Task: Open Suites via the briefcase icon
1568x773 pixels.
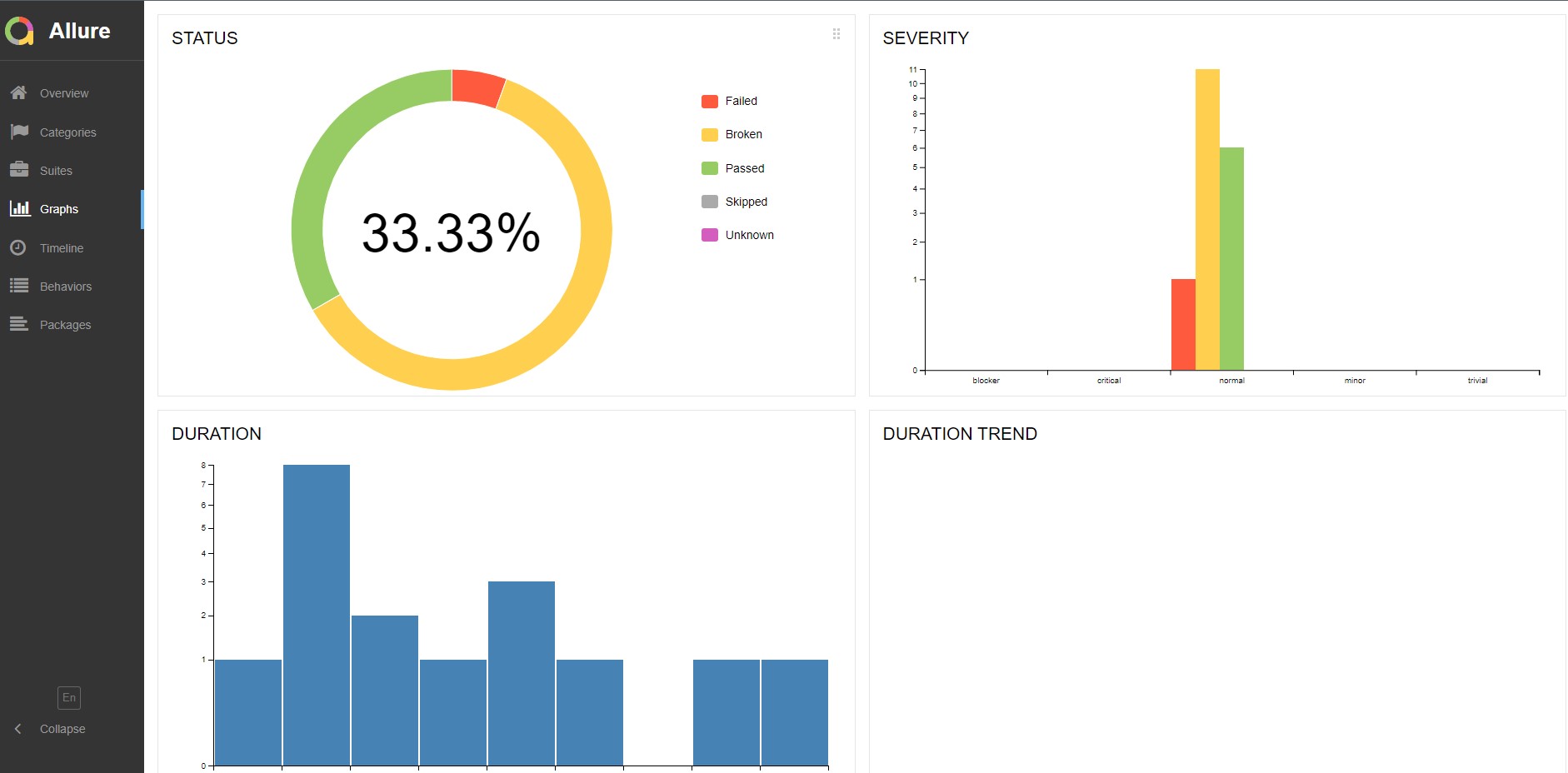Action: 18,170
